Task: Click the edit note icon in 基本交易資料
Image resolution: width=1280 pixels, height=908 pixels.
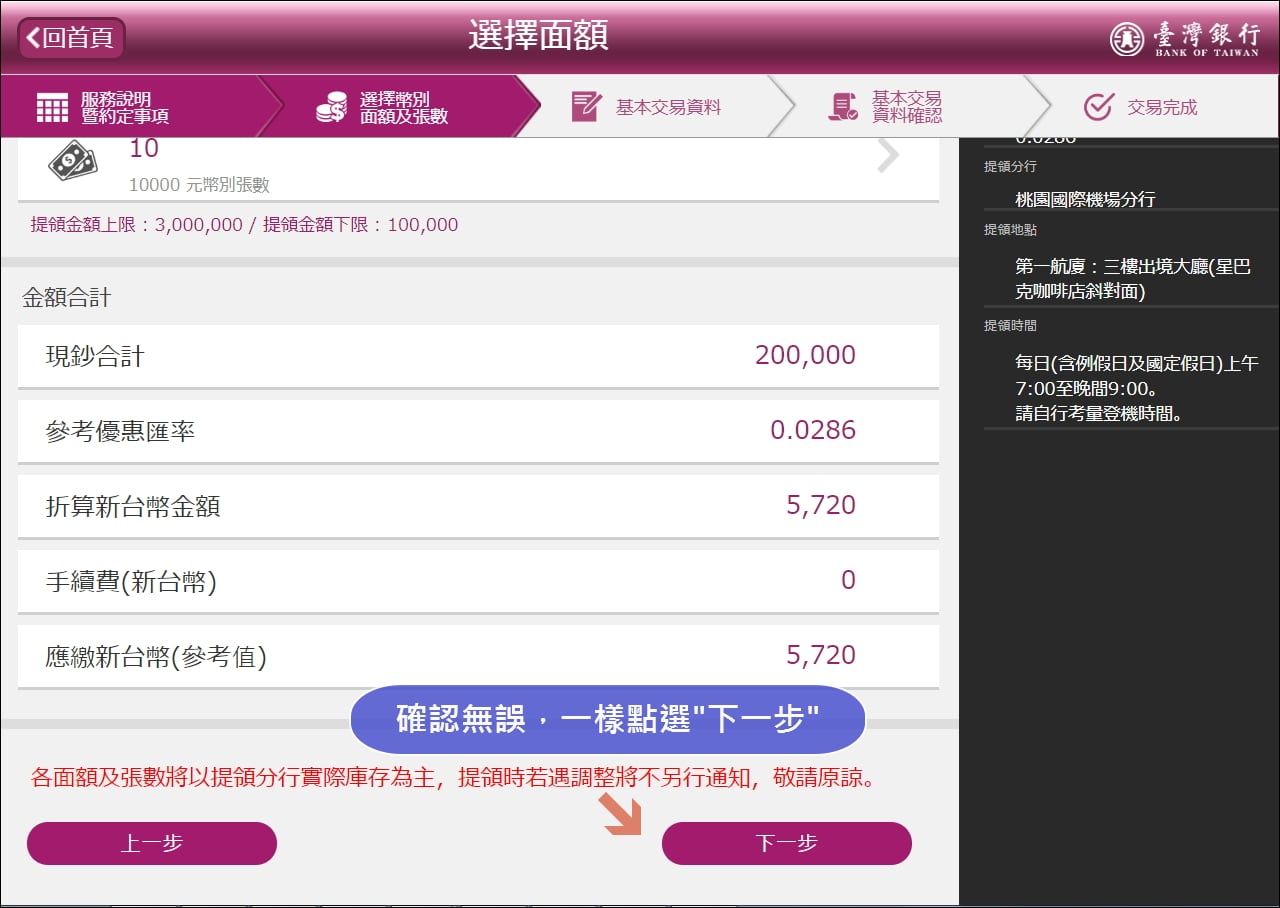Action: pyautogui.click(x=586, y=106)
